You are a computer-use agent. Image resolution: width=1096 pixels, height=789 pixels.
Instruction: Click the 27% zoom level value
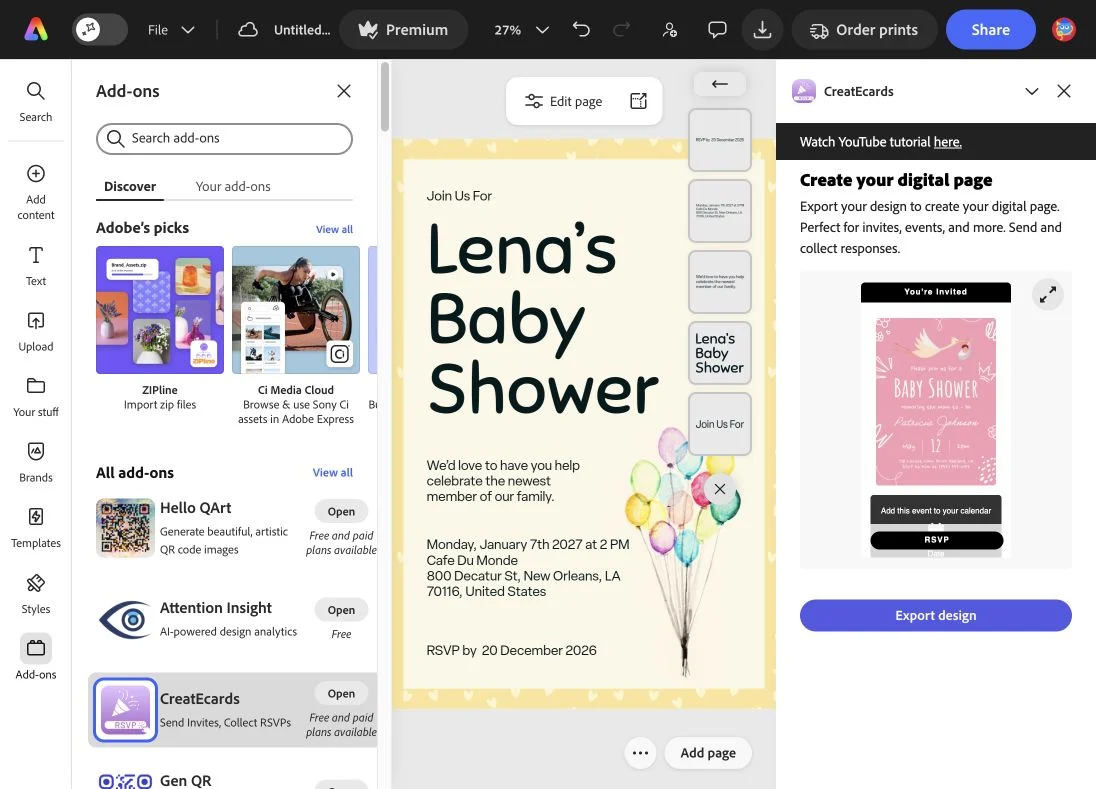coord(507,30)
